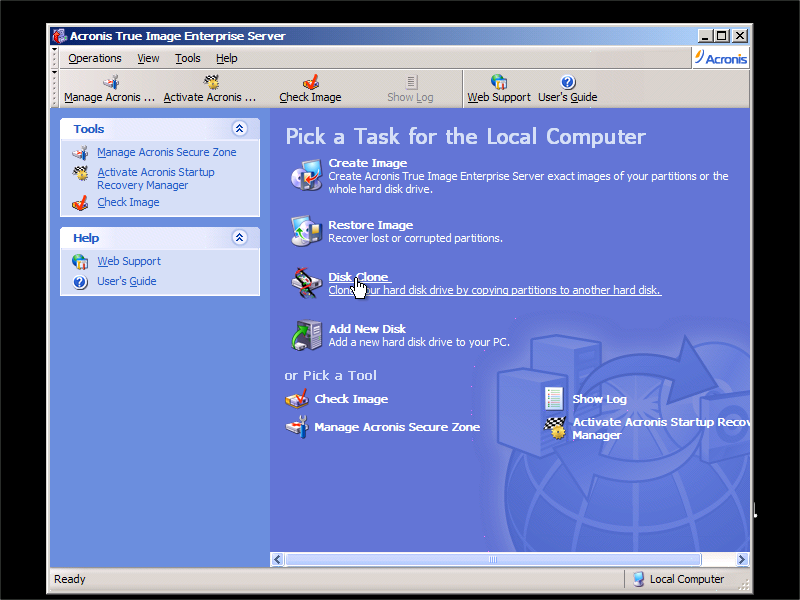Select the Disk Clone task title

358,277
